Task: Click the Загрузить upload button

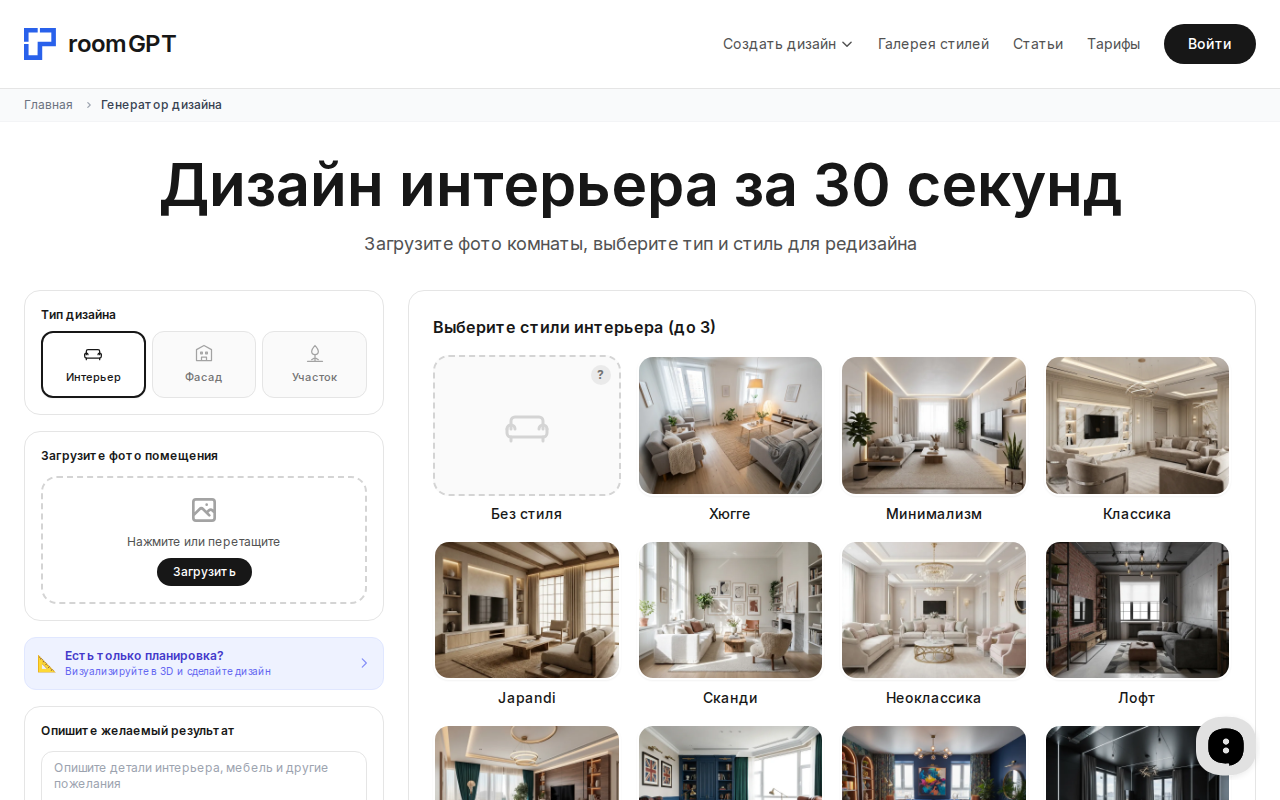Action: 204,571
